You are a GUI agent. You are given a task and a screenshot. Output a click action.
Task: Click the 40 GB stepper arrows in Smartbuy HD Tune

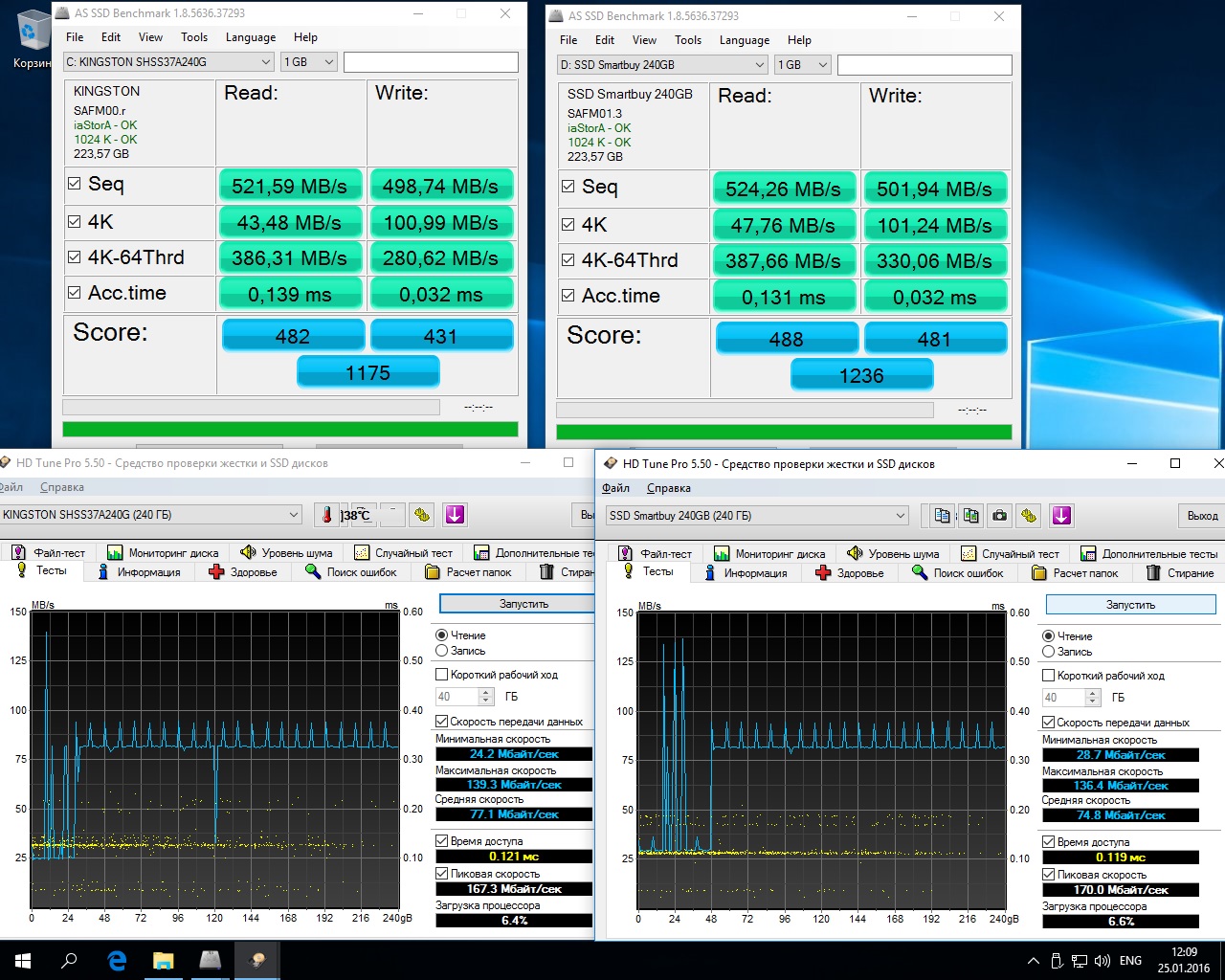point(1093,698)
